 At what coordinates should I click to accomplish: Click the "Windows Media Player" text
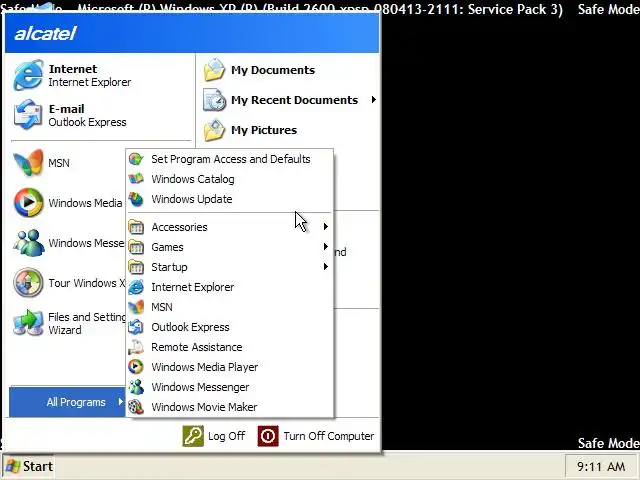(x=204, y=367)
